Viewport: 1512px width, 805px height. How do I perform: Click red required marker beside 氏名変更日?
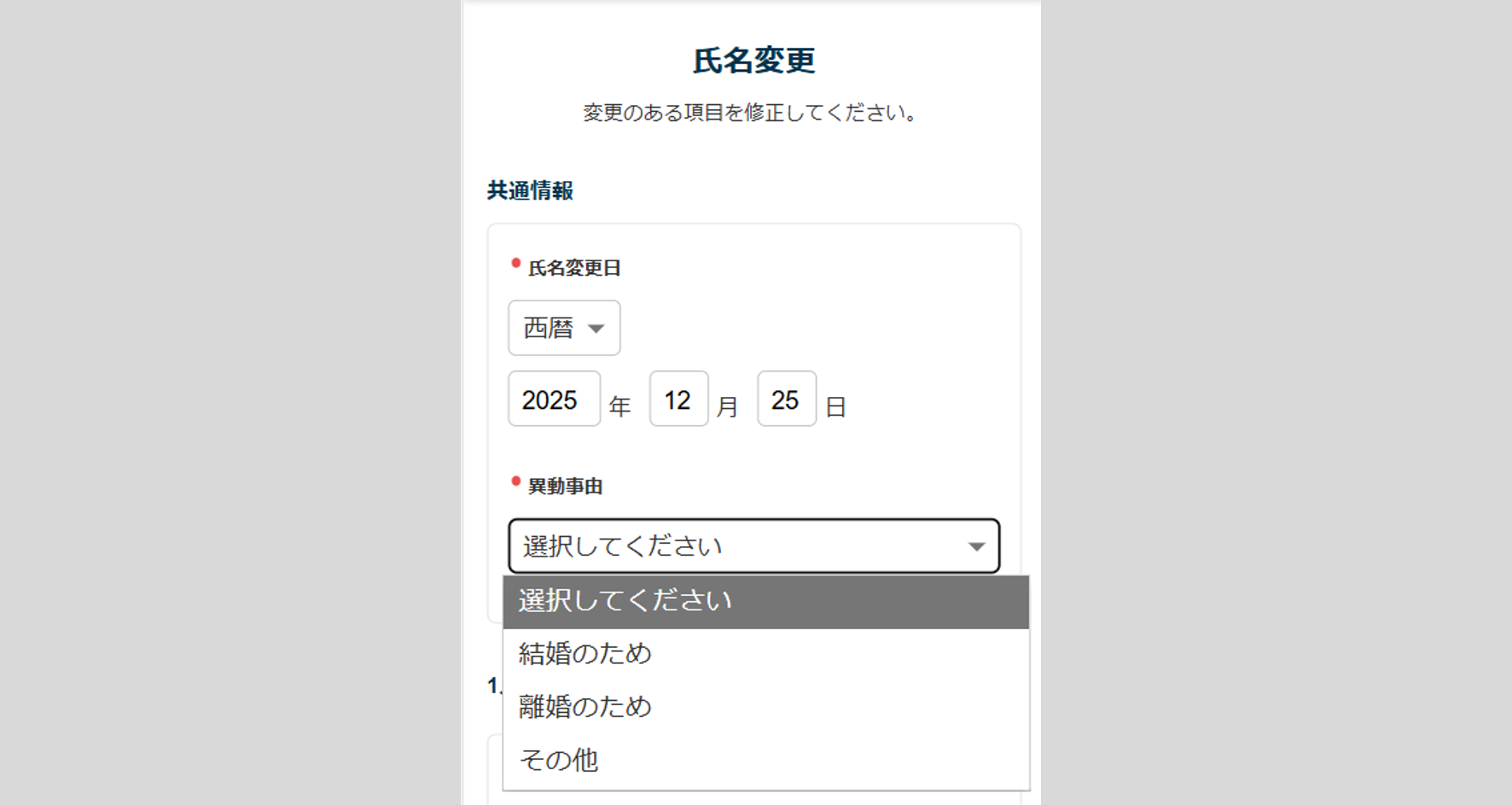pos(515,263)
